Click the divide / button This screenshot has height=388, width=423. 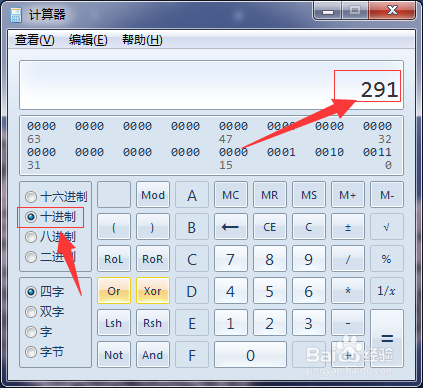tap(348, 259)
